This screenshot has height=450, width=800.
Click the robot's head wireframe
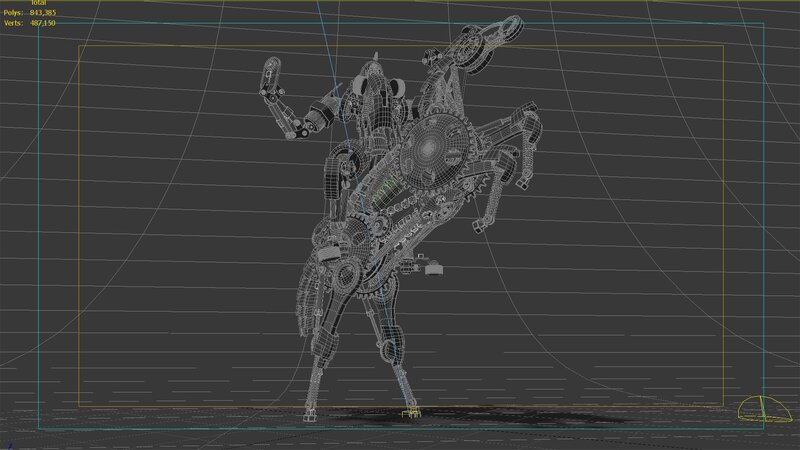tap(372, 85)
